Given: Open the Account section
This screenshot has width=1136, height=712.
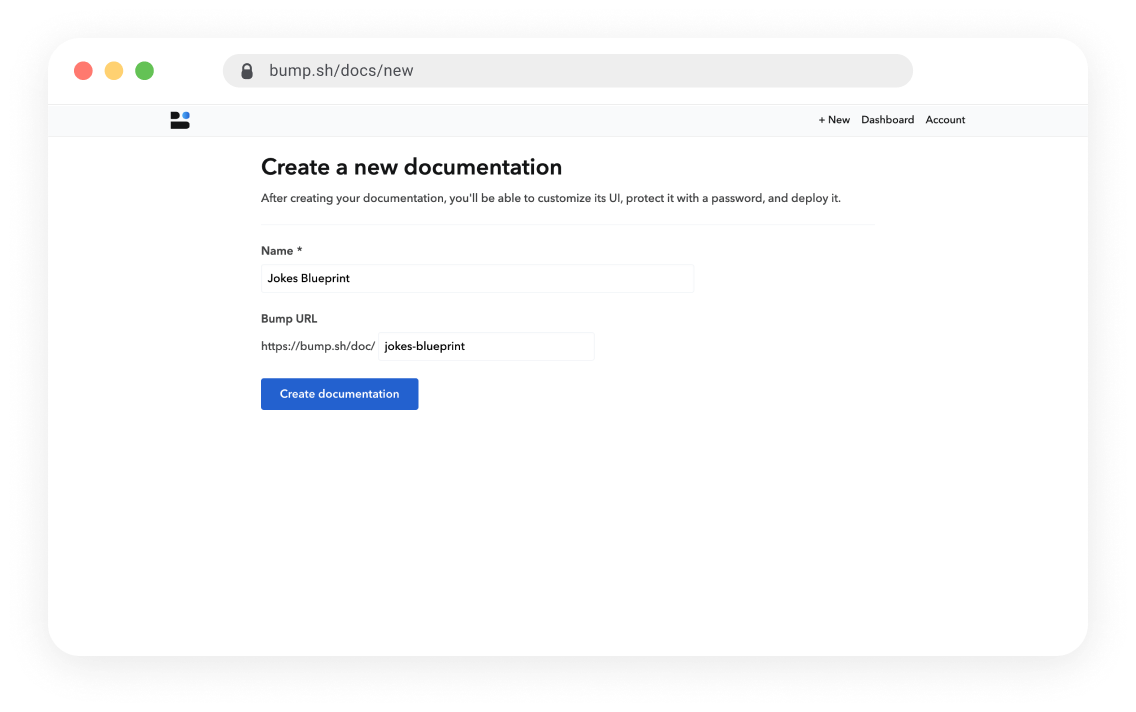Looking at the screenshot, I should point(944,119).
